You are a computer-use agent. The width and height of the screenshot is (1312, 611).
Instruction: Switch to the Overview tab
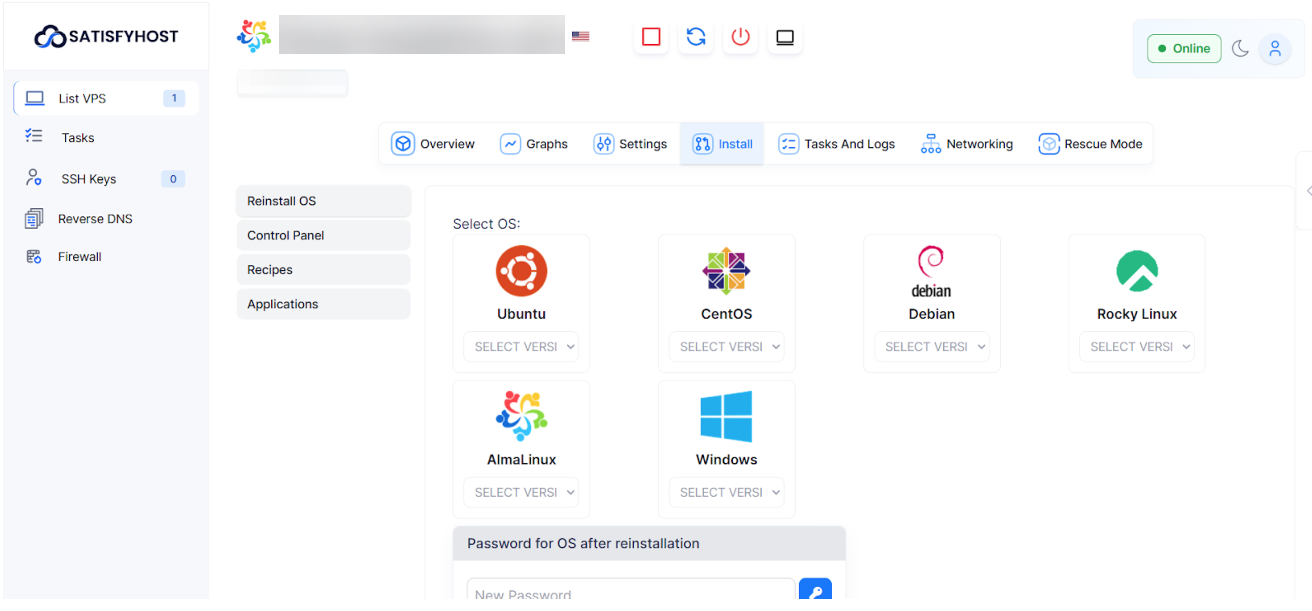[433, 144]
